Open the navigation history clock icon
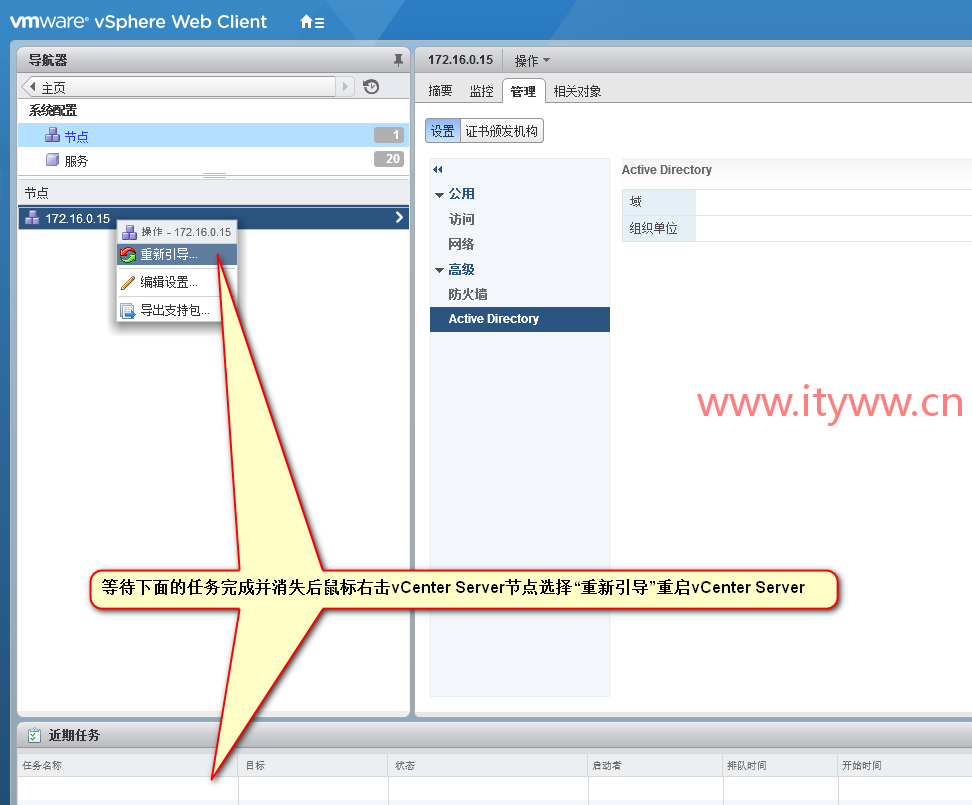 pos(371,87)
